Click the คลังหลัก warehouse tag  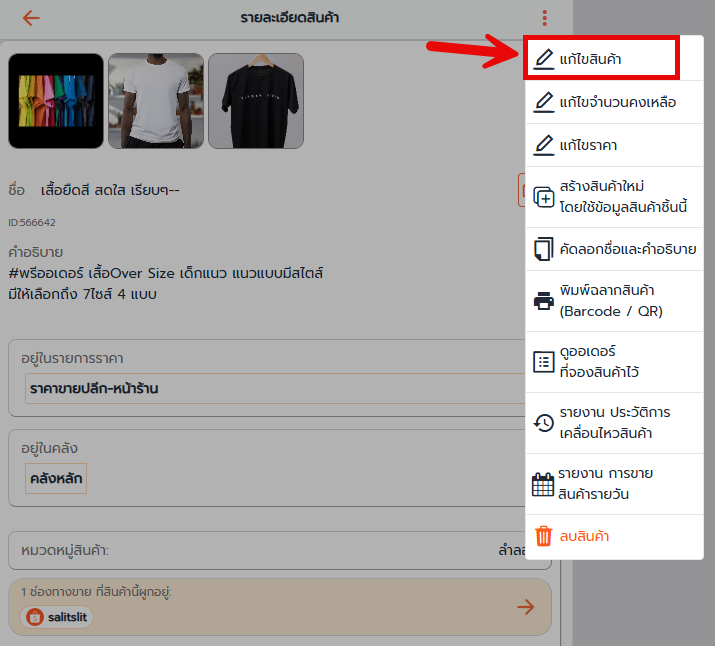click(56, 478)
